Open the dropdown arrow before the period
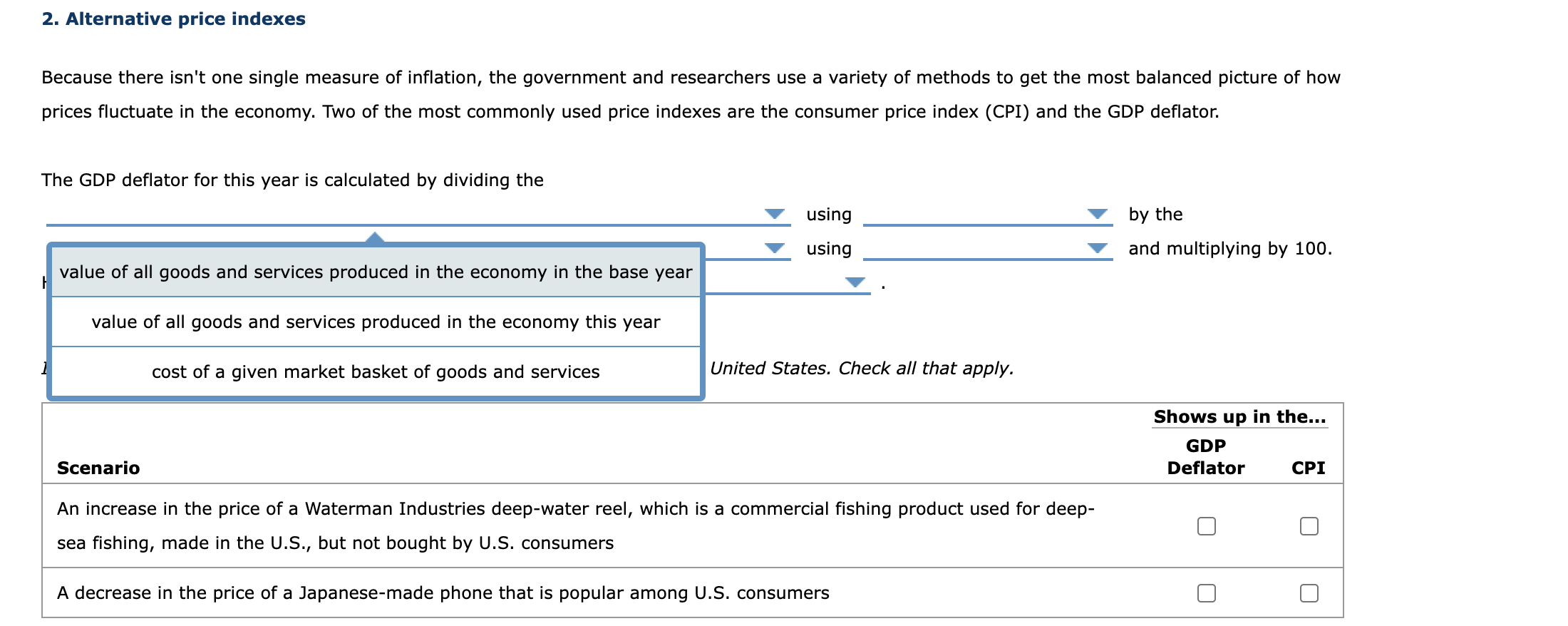Image resolution: width=1568 pixels, height=626 pixels. [854, 282]
